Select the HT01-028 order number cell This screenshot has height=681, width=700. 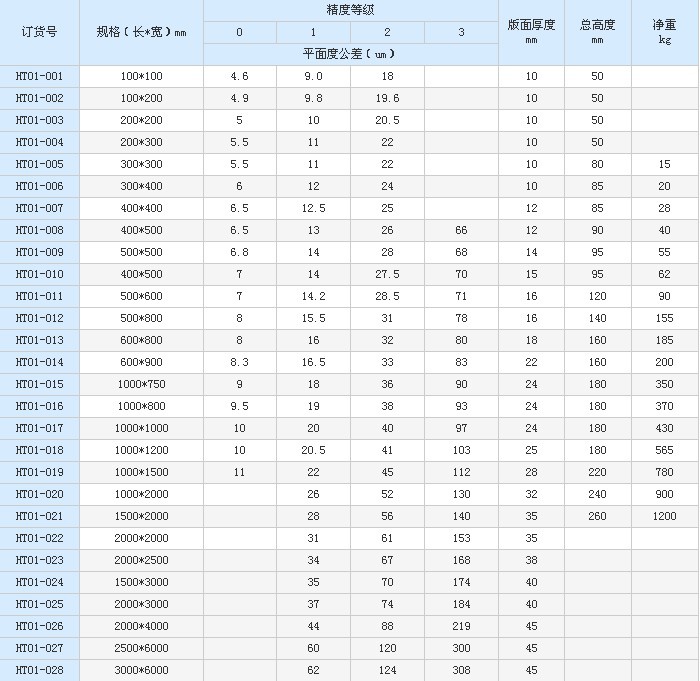coord(39,670)
